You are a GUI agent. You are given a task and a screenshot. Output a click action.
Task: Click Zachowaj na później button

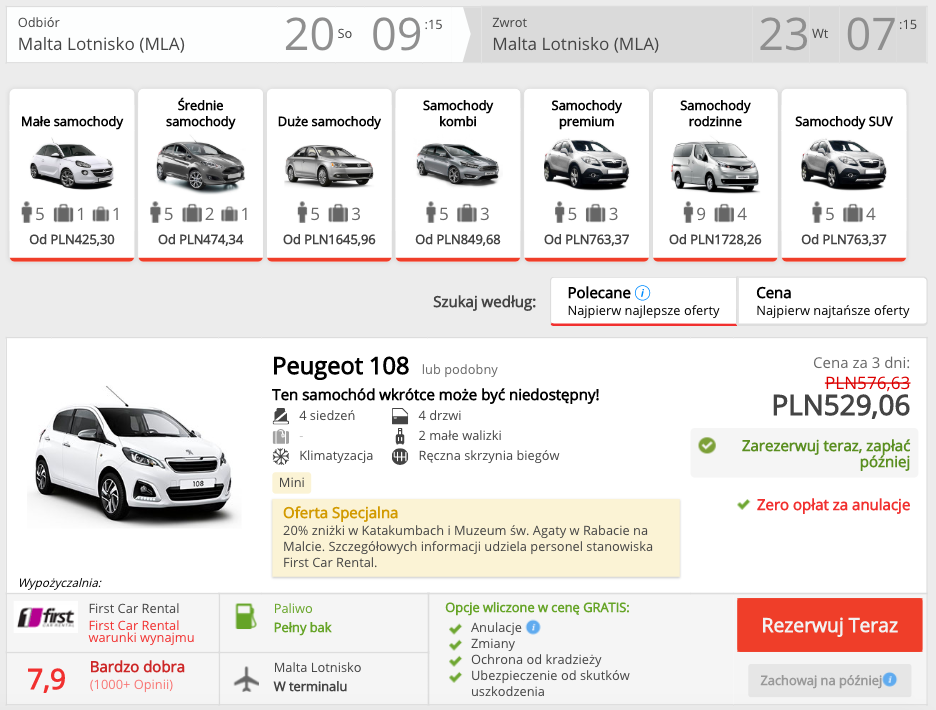(x=829, y=680)
